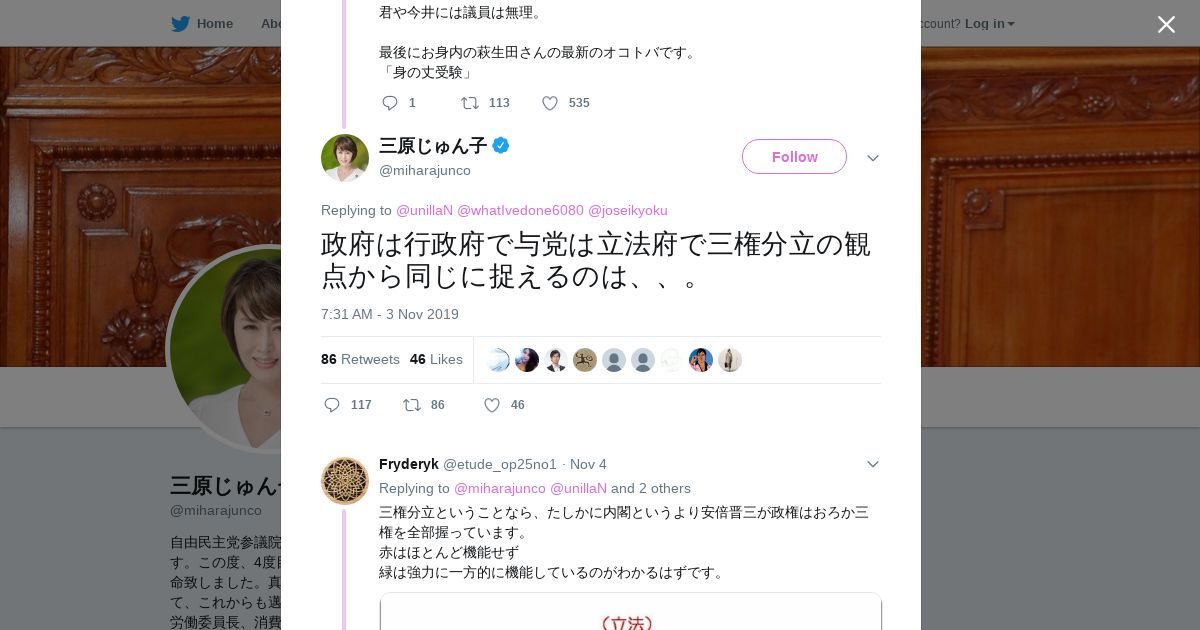Click 三原じゅん子's tweet avatar
1200x630 pixels.
pyautogui.click(x=345, y=158)
